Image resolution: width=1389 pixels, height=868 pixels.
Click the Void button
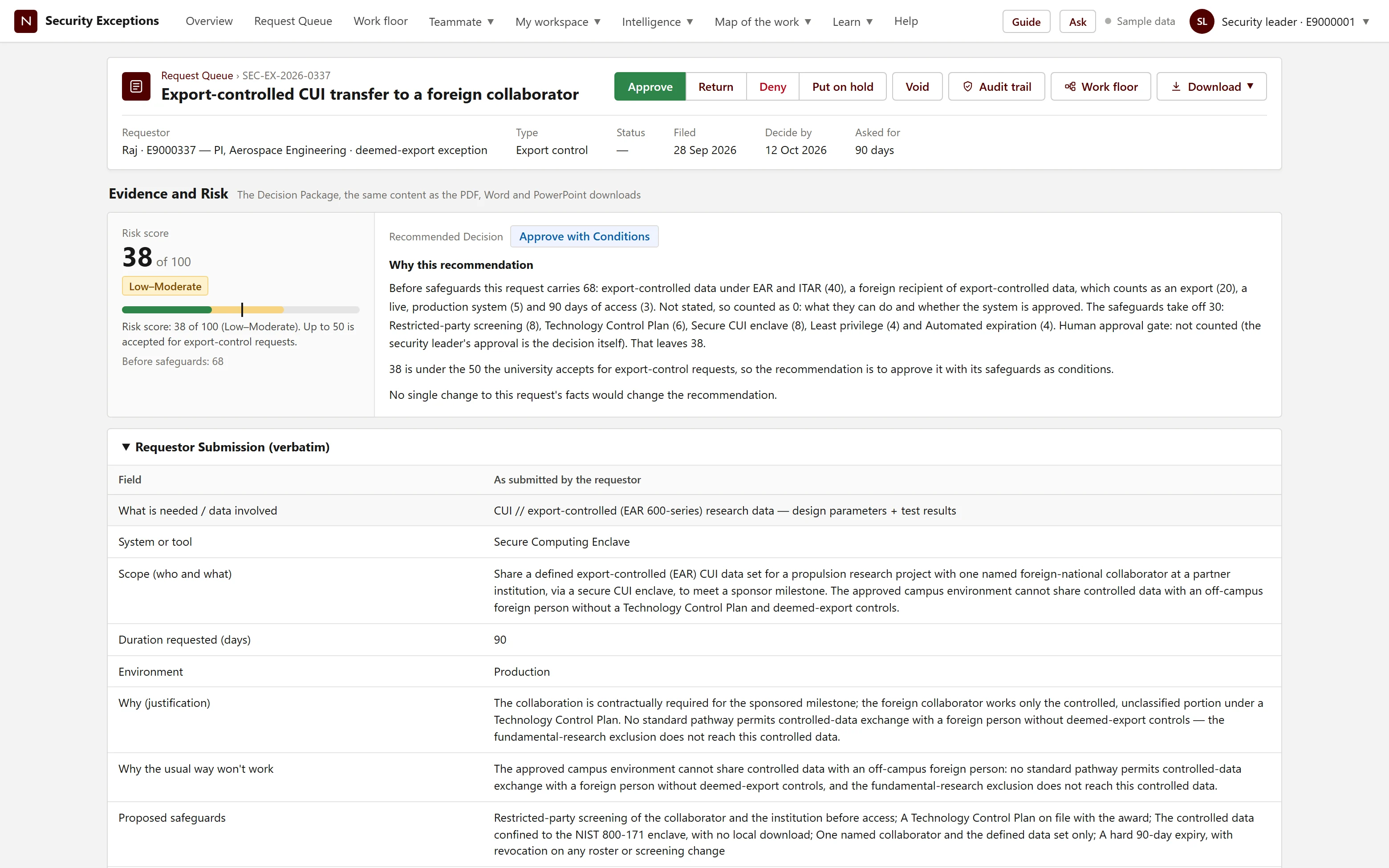pos(917,87)
